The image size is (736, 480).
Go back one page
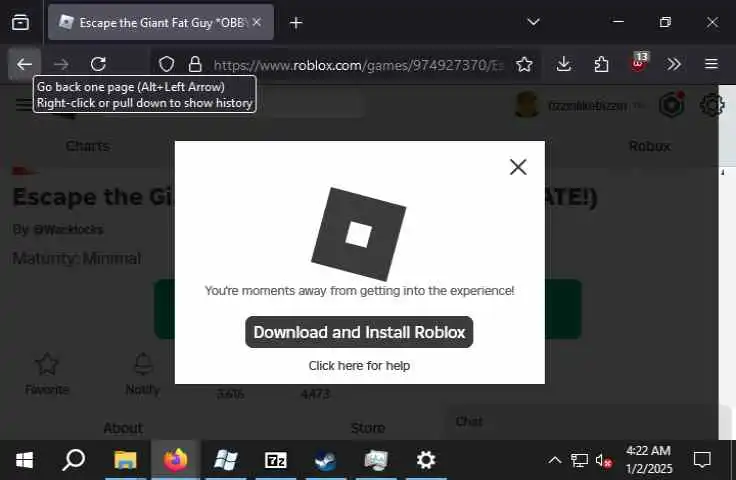24,64
